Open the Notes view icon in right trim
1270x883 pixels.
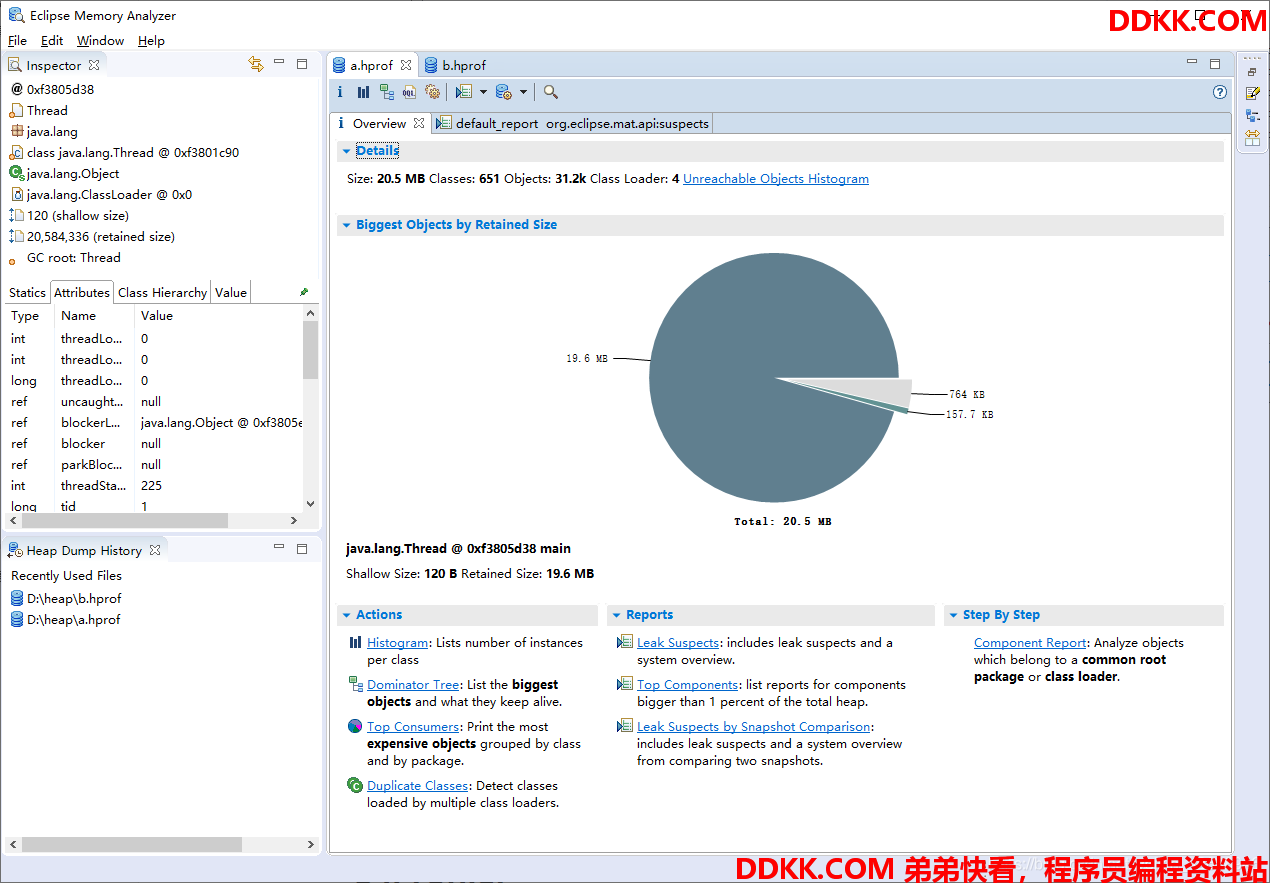pos(1252,93)
